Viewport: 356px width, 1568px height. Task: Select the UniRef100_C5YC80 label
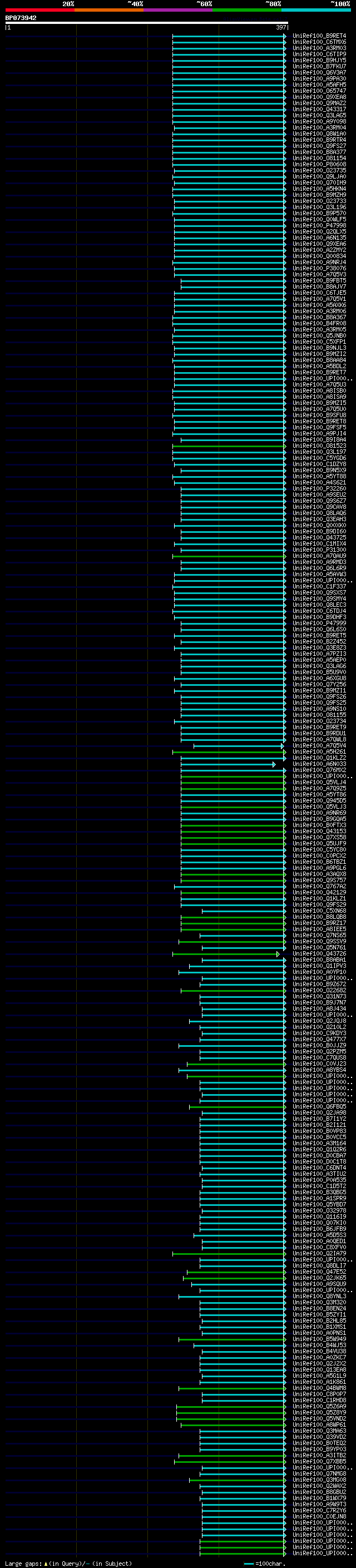(319, 850)
